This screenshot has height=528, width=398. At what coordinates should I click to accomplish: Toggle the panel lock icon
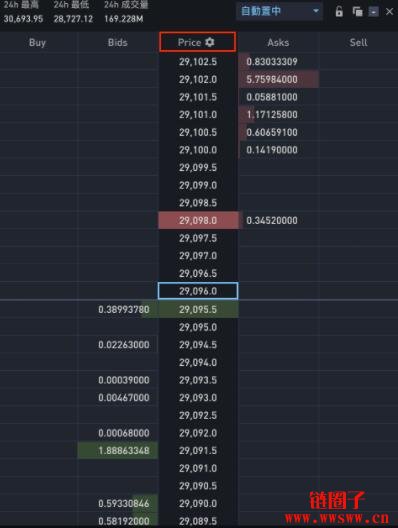click(339, 11)
